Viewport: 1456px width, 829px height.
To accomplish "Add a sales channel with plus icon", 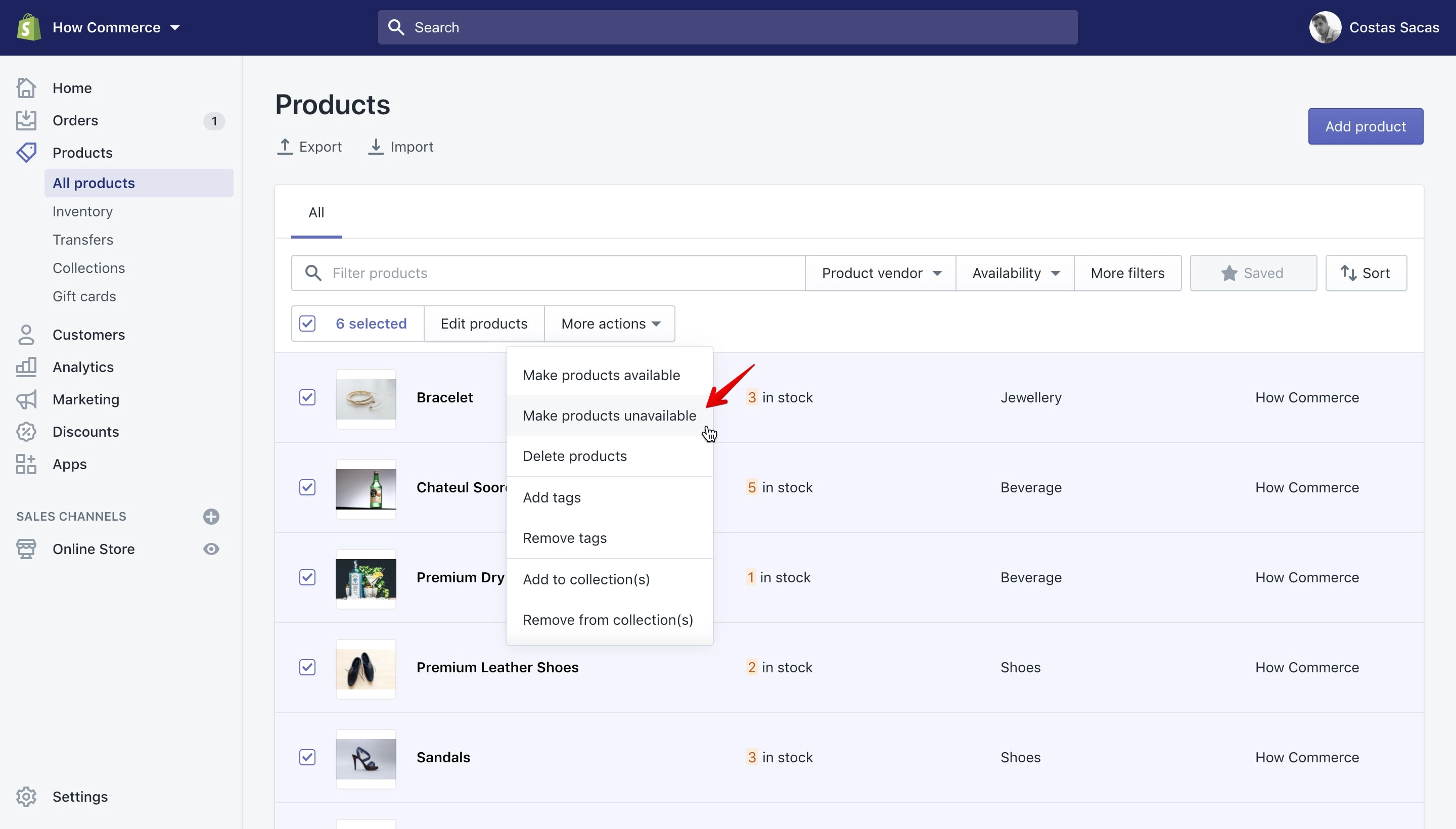I will pos(211,517).
